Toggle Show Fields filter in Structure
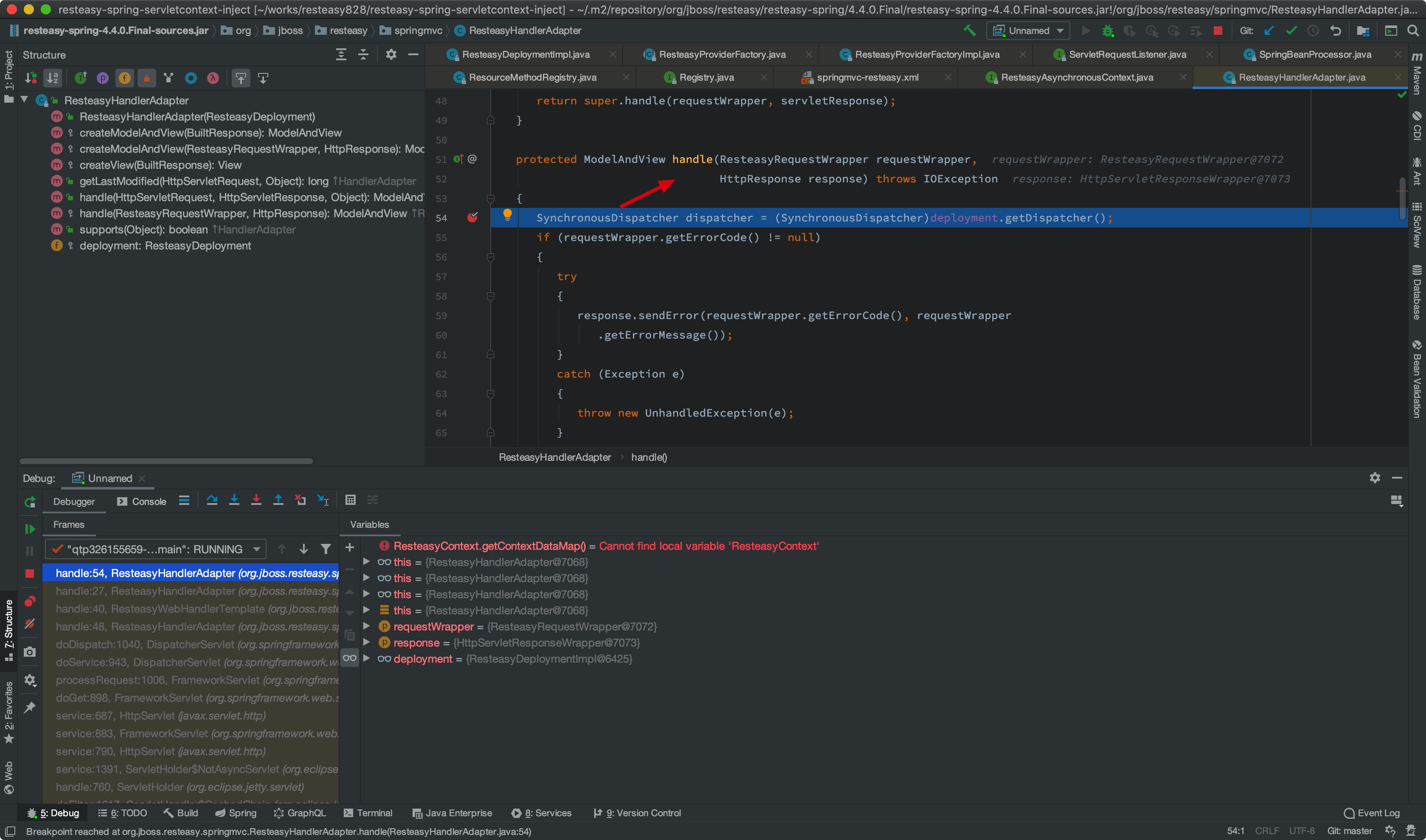 tap(124, 78)
